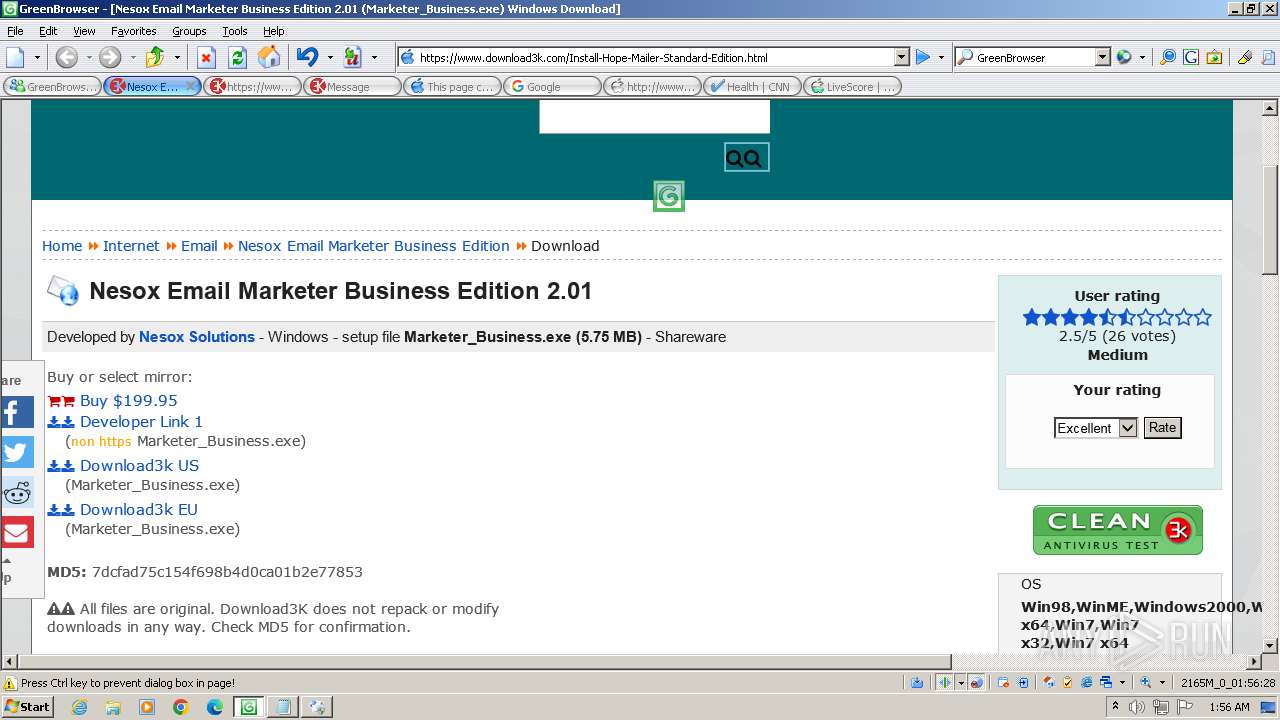
Task: Switch to the Google tab
Action: pyautogui.click(x=552, y=87)
